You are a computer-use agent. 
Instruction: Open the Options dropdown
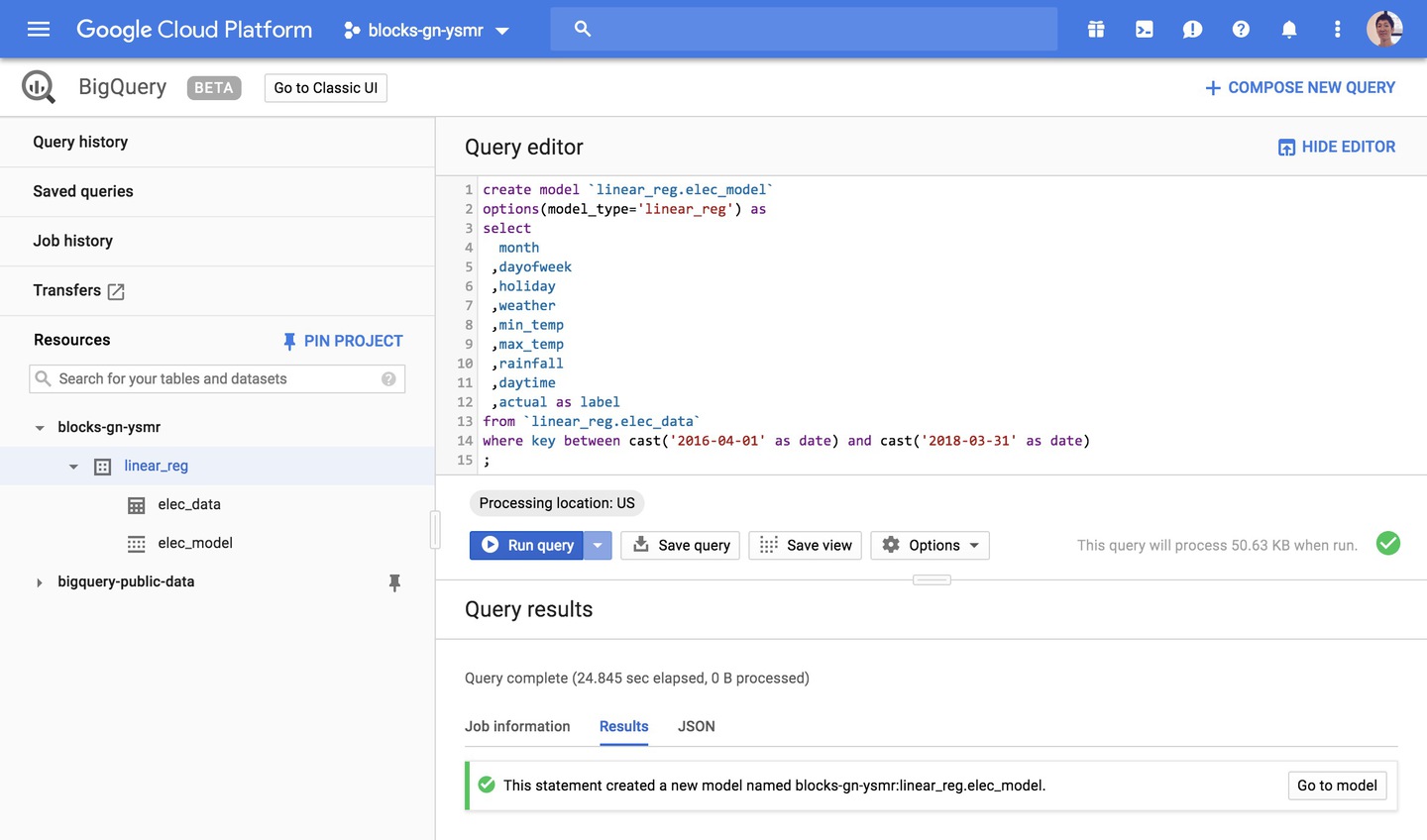pyautogui.click(x=931, y=545)
